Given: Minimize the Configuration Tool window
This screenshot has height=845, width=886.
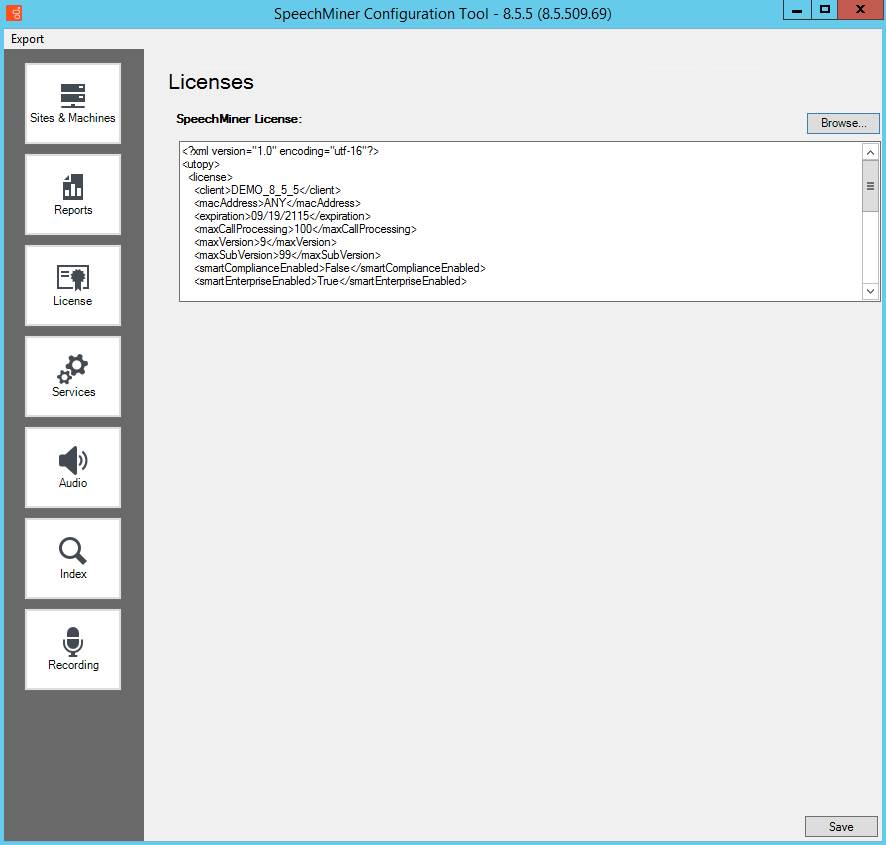Looking at the screenshot, I should [797, 10].
